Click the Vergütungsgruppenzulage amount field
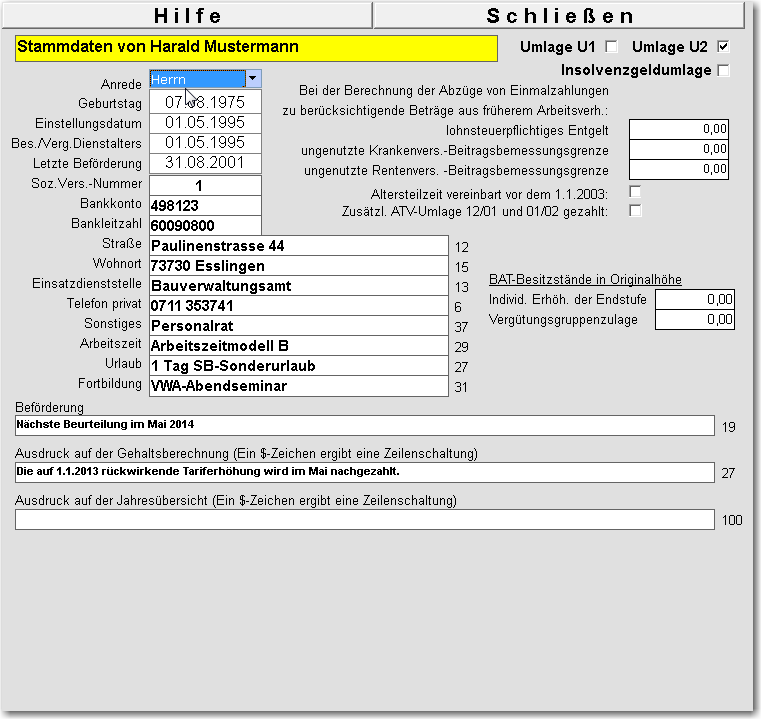Screen dimensions: 761x719 point(695,319)
